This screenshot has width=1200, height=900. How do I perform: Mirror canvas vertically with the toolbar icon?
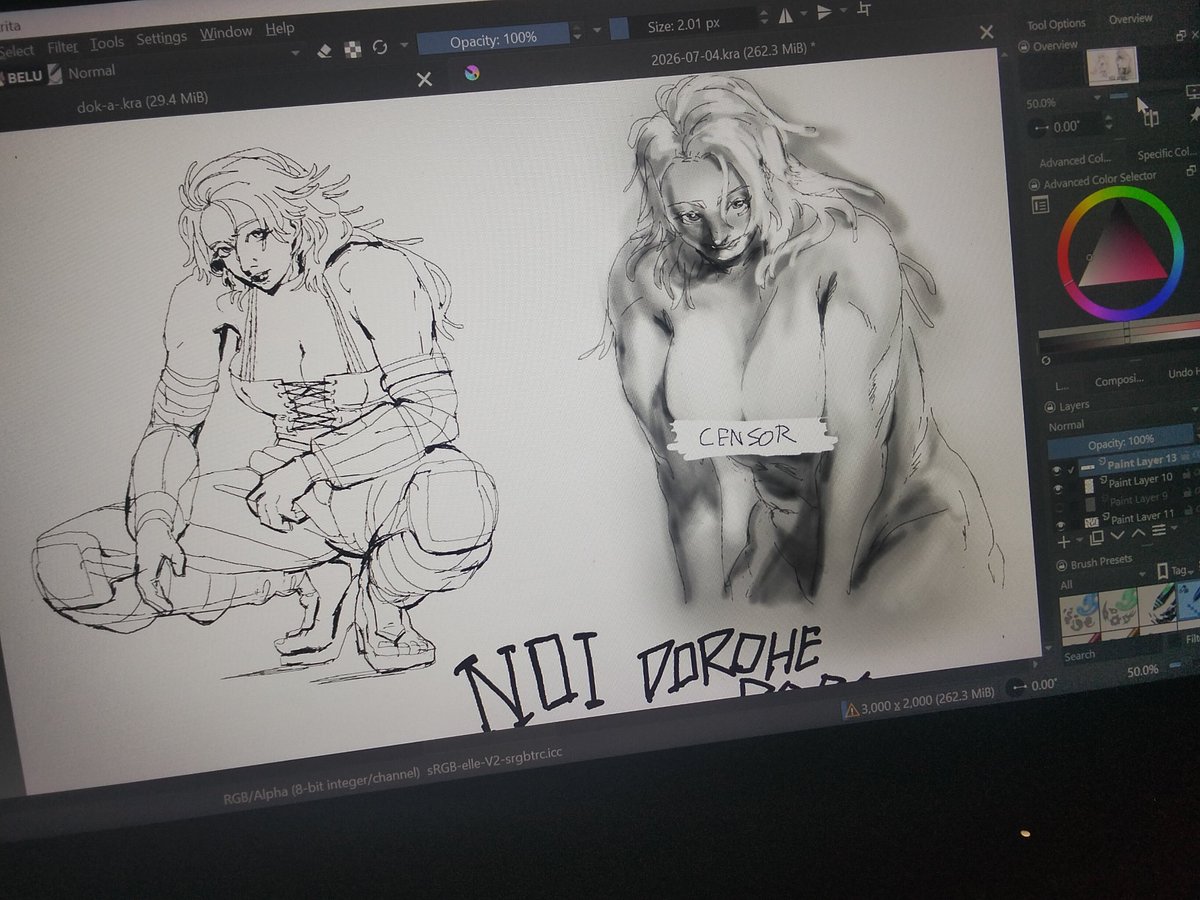coord(825,12)
